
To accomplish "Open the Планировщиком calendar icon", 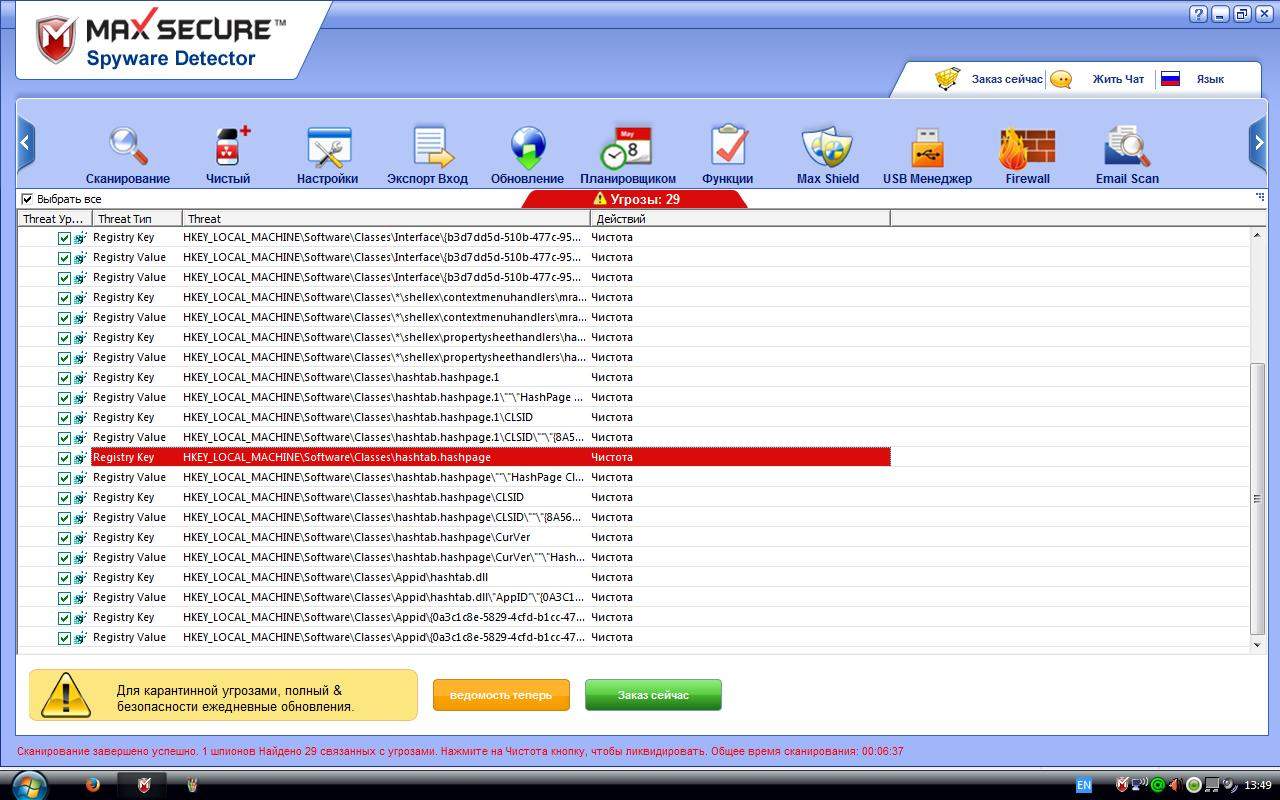I will coord(628,148).
